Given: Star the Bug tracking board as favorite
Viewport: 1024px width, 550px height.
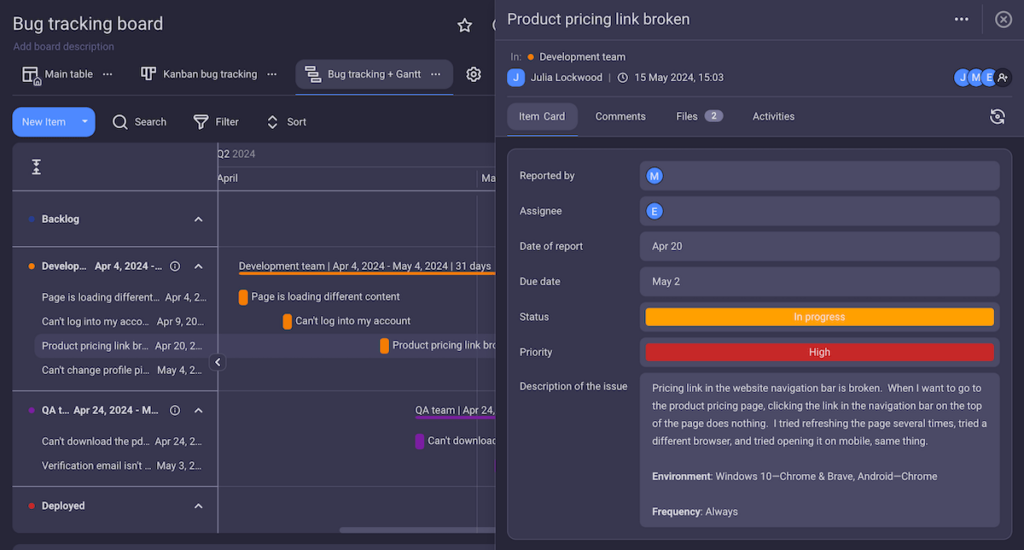Looking at the screenshot, I should click(464, 25).
